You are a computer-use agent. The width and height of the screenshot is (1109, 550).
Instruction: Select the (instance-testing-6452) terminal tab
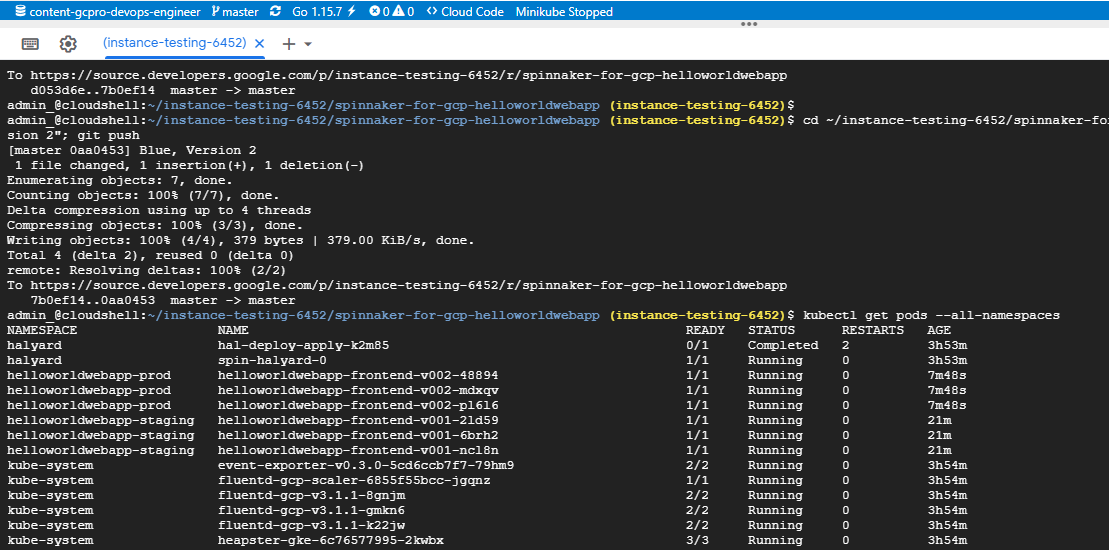[x=174, y=44]
